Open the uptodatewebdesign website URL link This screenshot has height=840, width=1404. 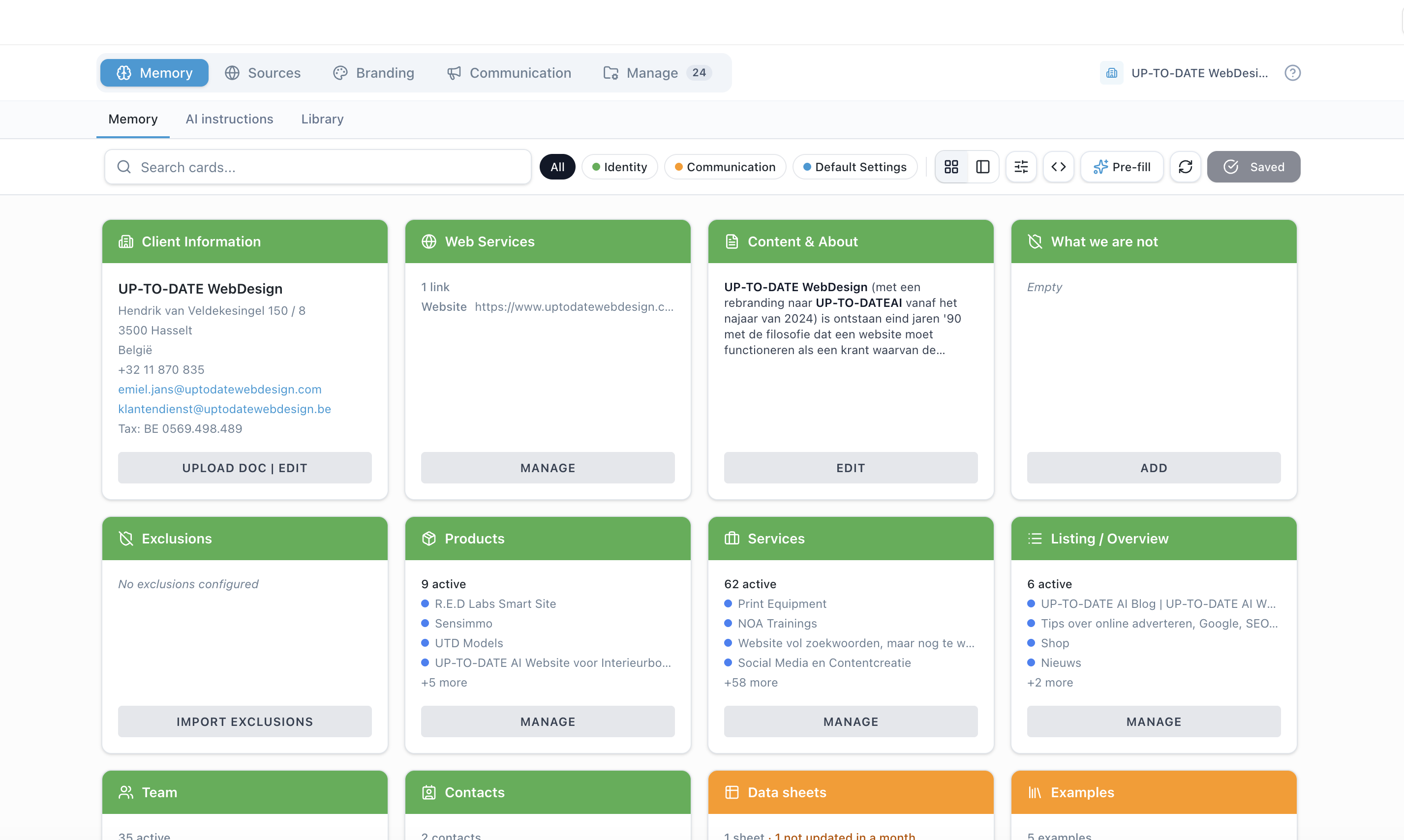[x=574, y=306]
